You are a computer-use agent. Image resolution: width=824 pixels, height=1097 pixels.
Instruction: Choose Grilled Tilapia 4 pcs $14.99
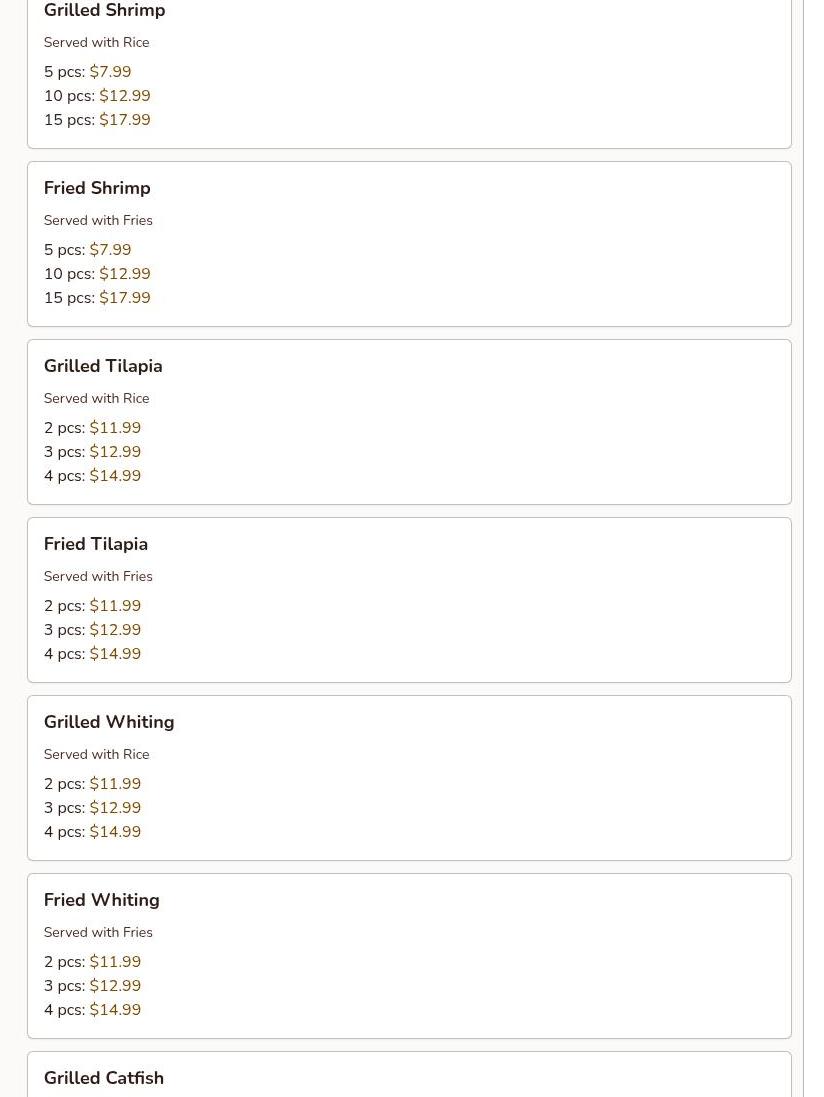pyautogui.click(x=92, y=476)
